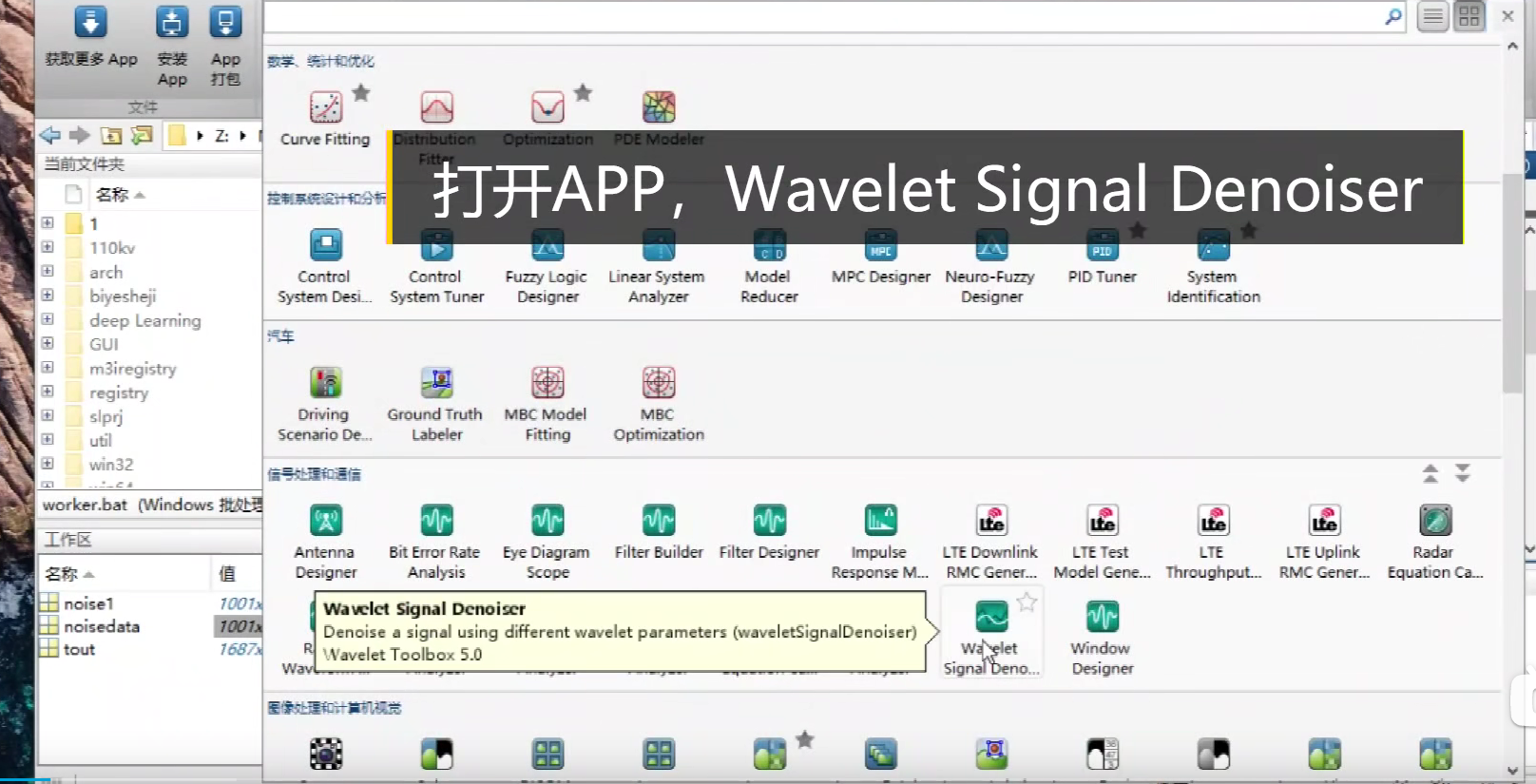Open Window Designer app
The image size is (1536, 784).
1102,637
